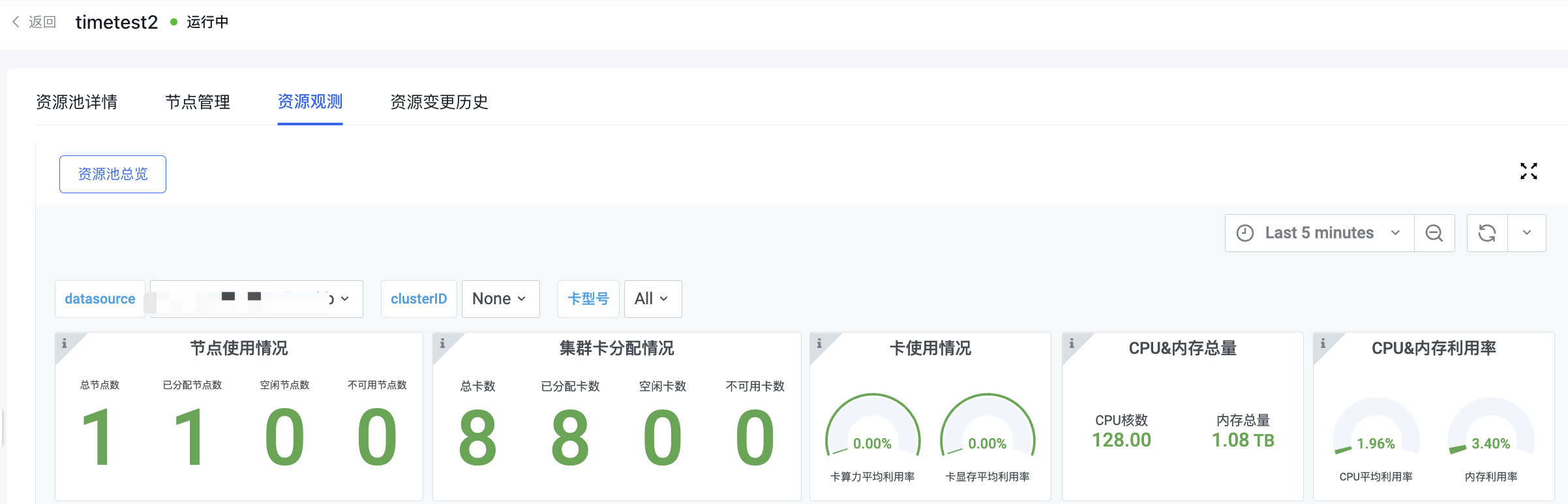This screenshot has height=504, width=1568.
Task: Click the 空闲节点数 value
Action: (x=284, y=437)
